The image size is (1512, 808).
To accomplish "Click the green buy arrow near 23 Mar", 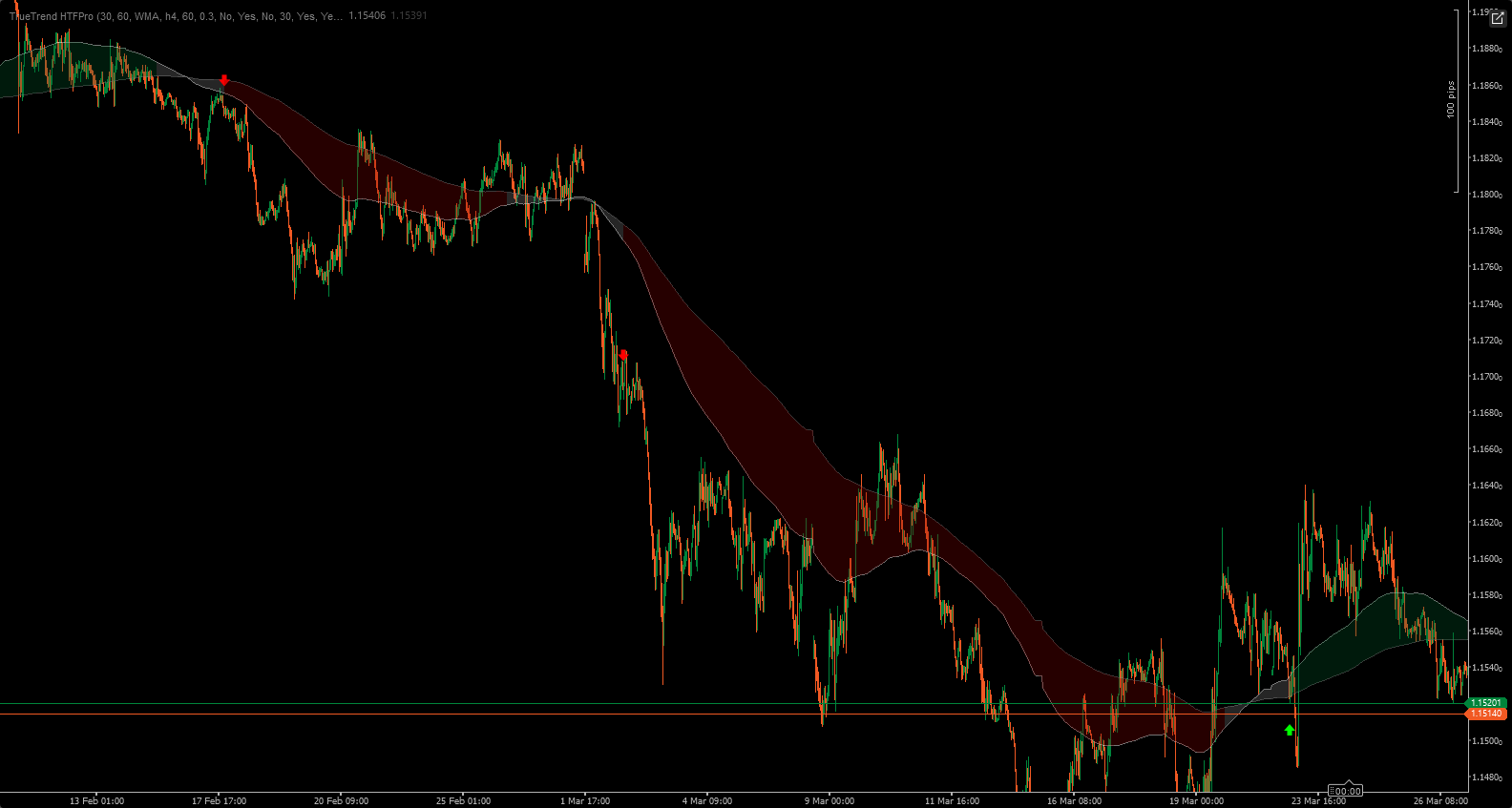I will (1290, 730).
